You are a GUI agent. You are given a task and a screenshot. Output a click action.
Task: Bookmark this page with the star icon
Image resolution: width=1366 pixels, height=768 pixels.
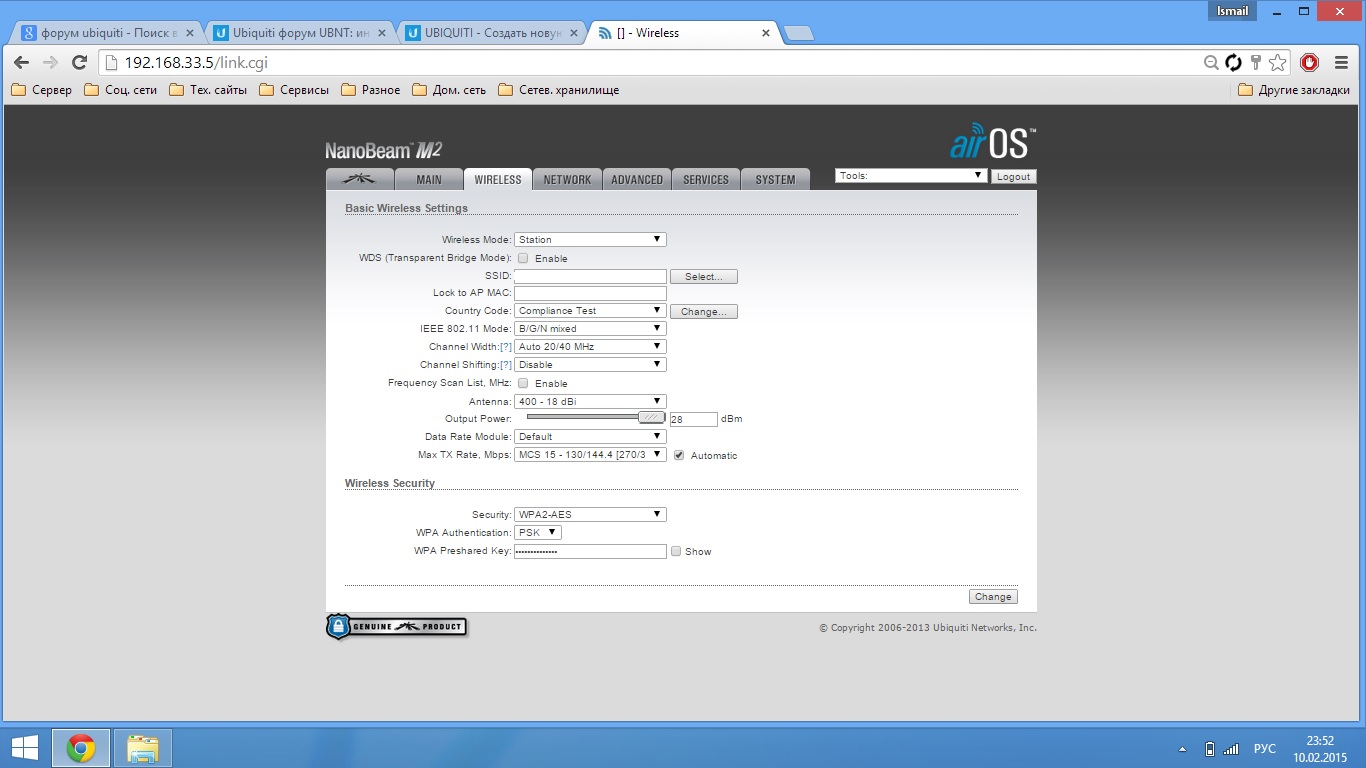1278,63
